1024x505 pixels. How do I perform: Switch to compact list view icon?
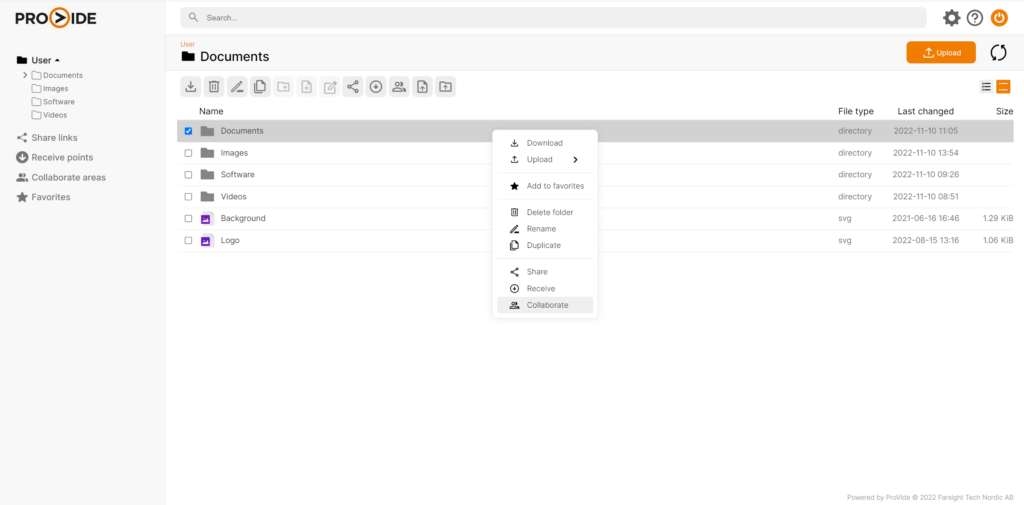click(x=986, y=86)
